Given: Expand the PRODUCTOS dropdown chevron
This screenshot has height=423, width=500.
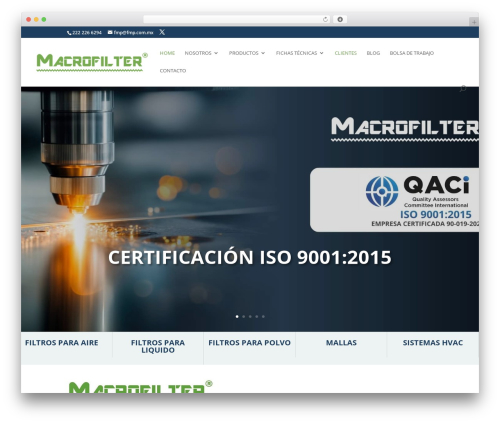Looking at the screenshot, I should pyautogui.click(x=263, y=53).
